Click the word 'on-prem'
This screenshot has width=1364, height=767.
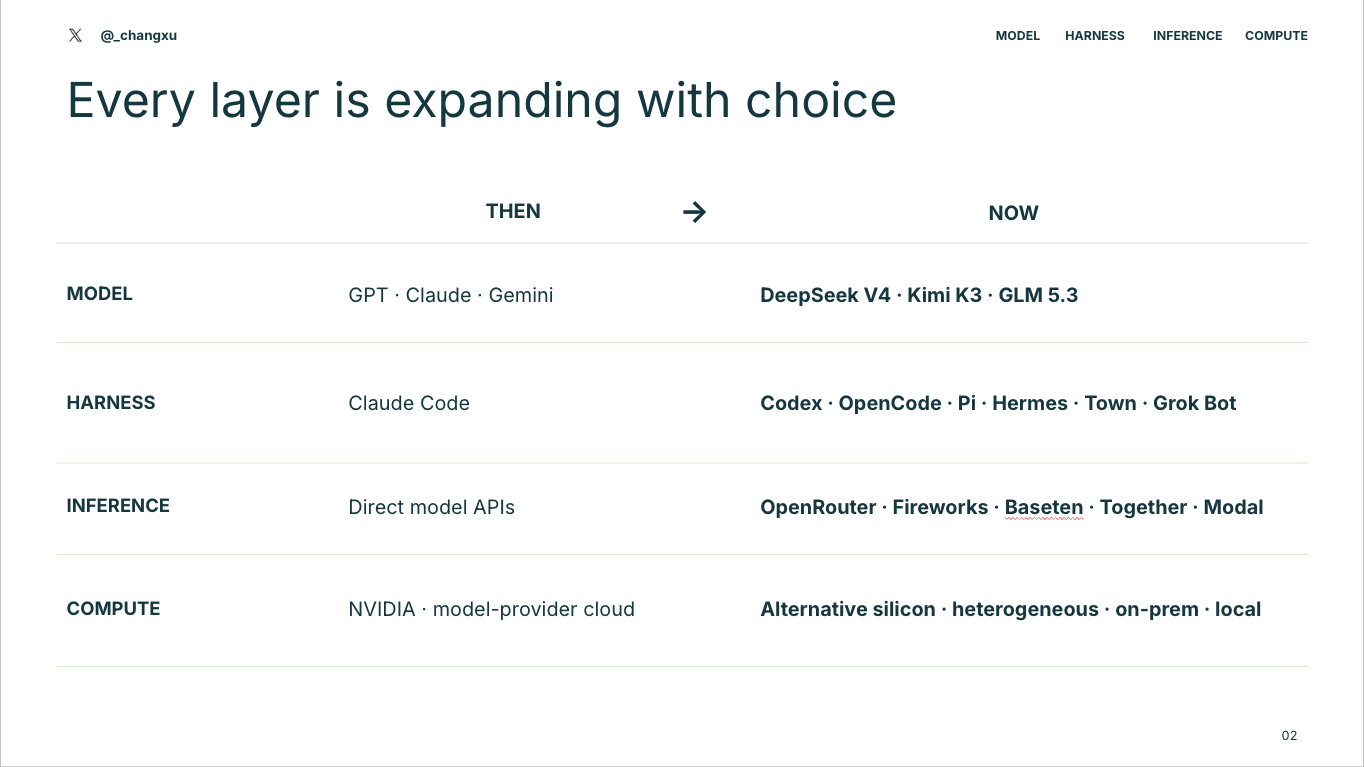pyautogui.click(x=1157, y=609)
